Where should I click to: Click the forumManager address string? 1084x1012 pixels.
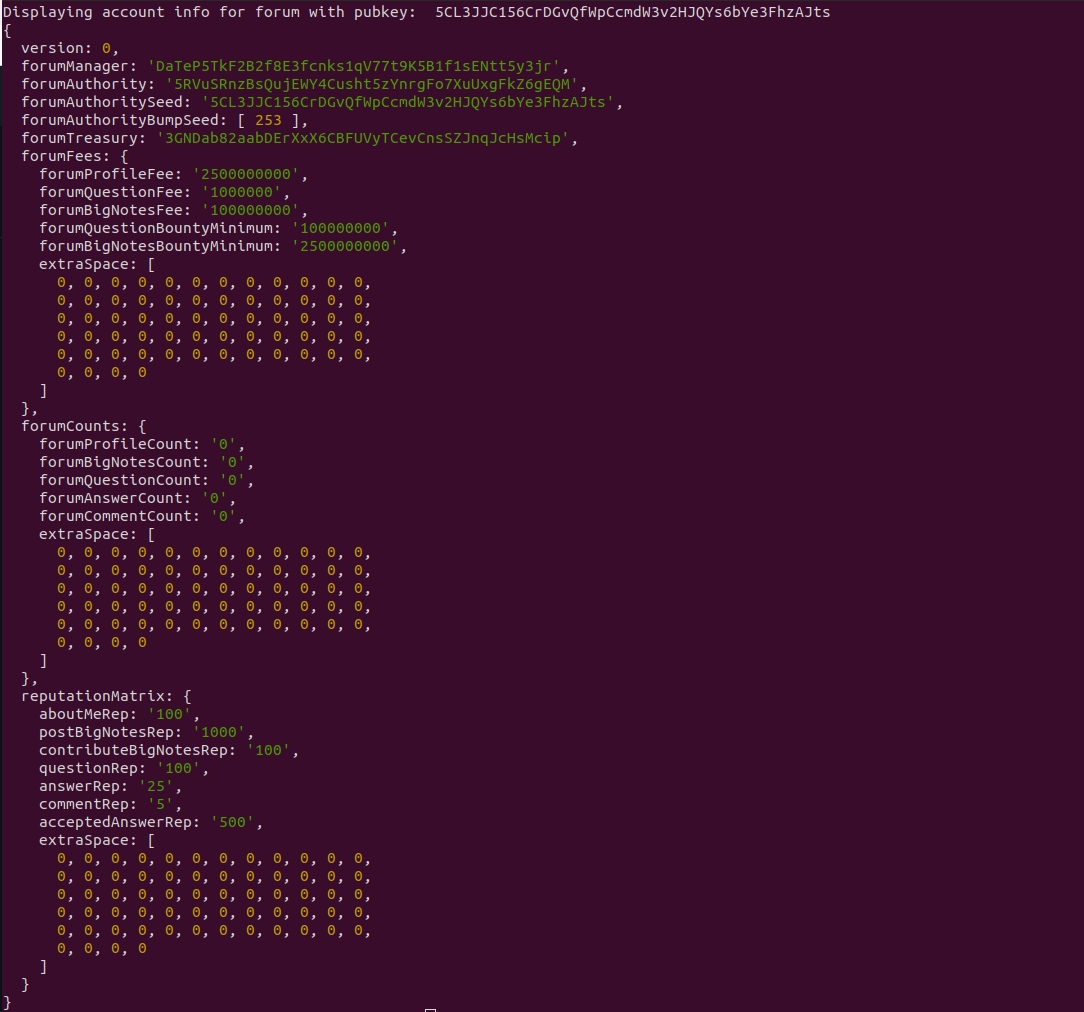click(x=358, y=66)
